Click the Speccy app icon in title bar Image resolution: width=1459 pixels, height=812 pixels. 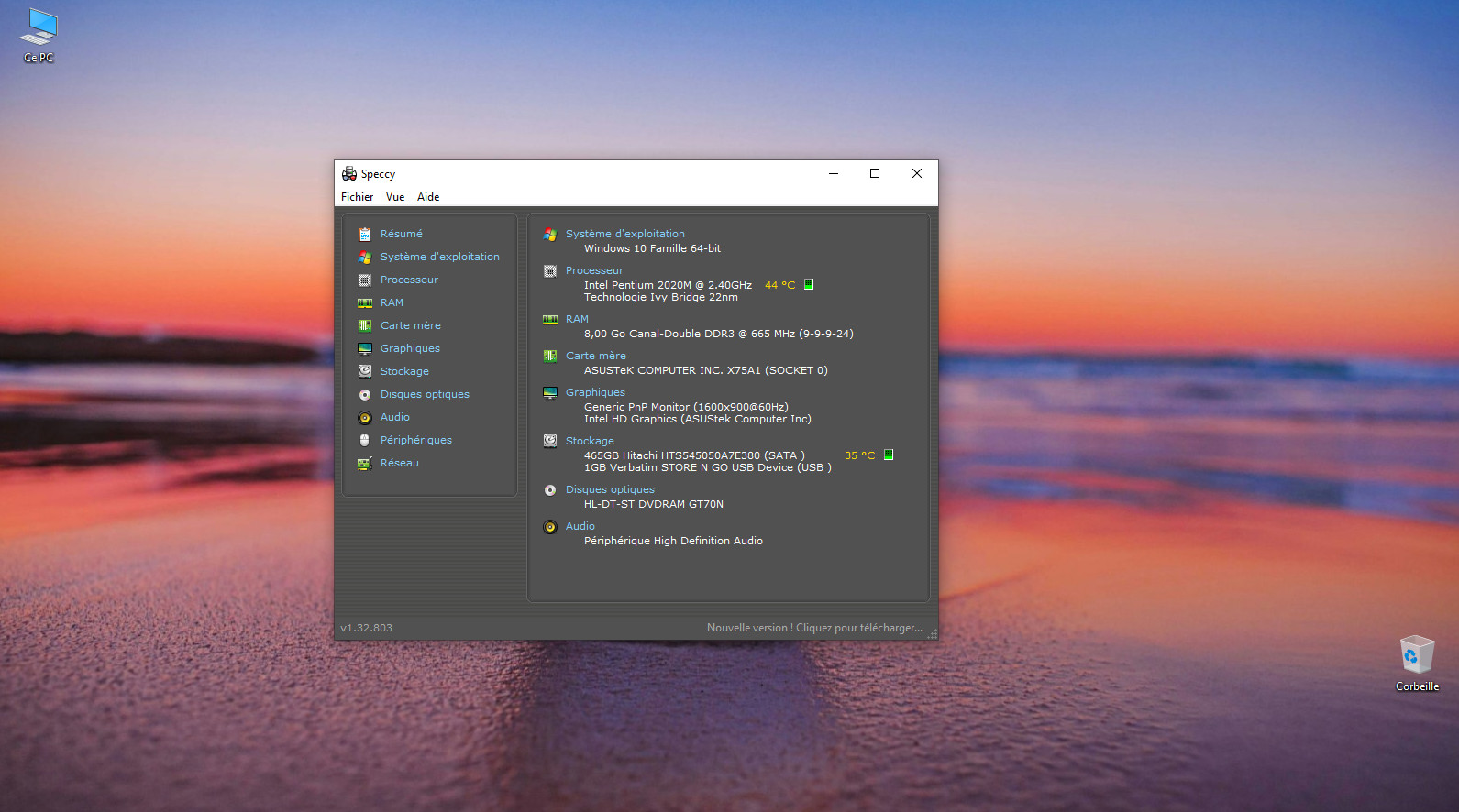[349, 173]
